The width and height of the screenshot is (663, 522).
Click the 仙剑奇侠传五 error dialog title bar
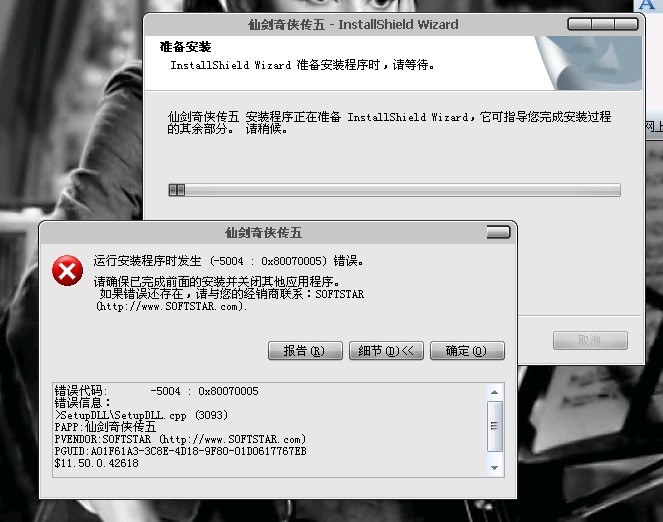point(263,232)
